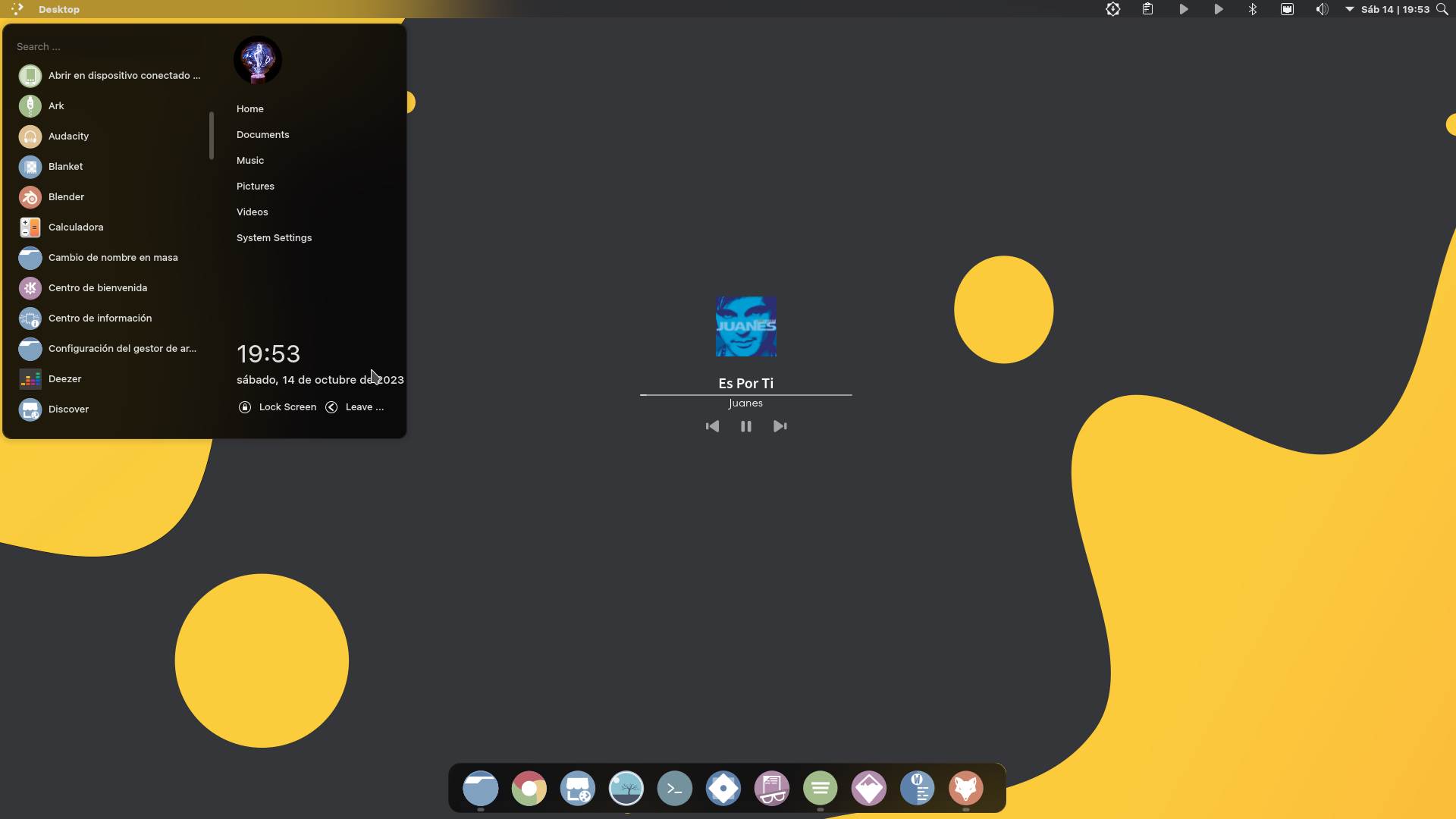Screen dimensions: 1456x819
Task: Open the Dolphin file manager in the dock
Action: (480, 789)
